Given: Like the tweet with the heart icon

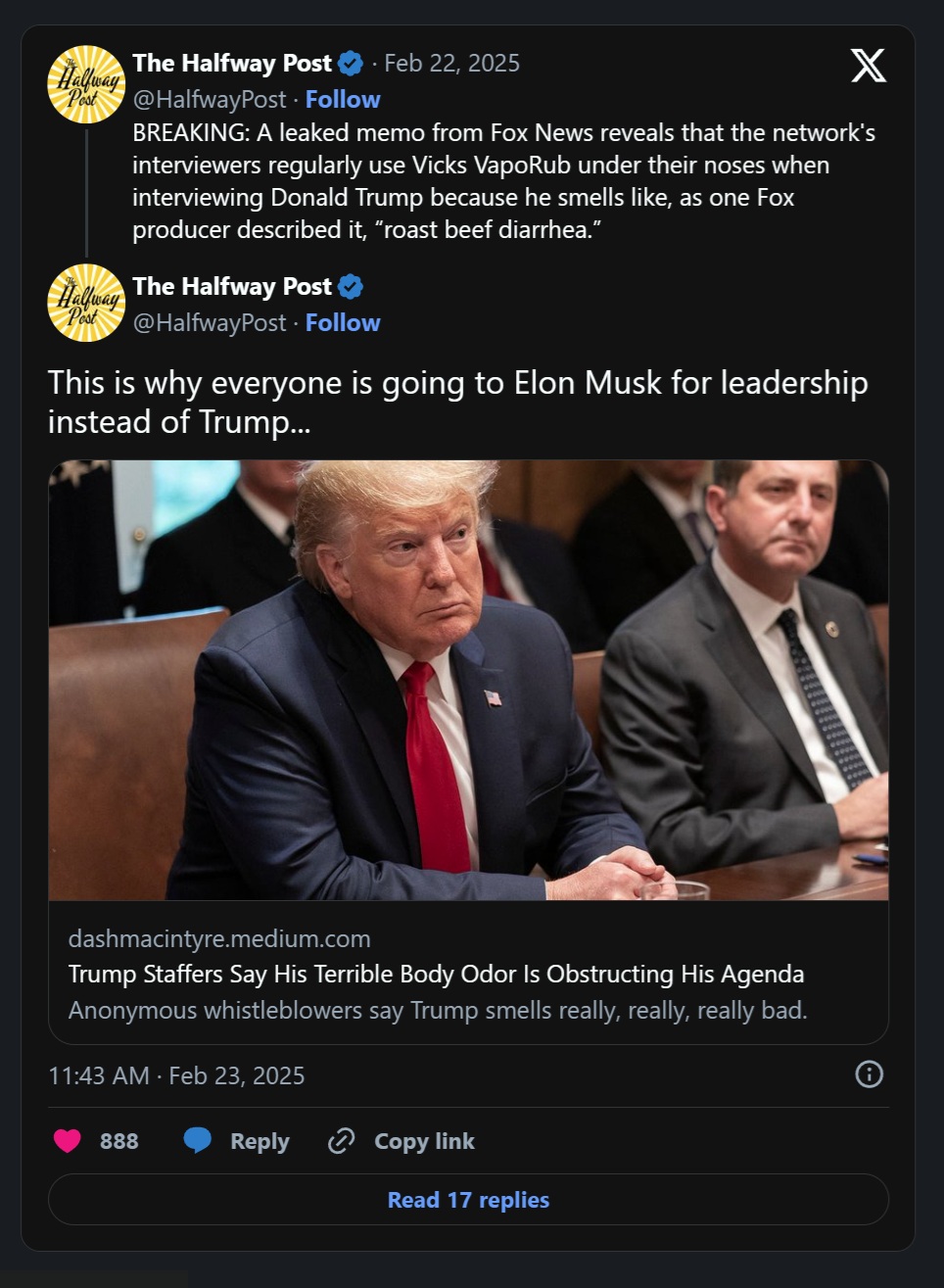Looking at the screenshot, I should pyautogui.click(x=68, y=1141).
